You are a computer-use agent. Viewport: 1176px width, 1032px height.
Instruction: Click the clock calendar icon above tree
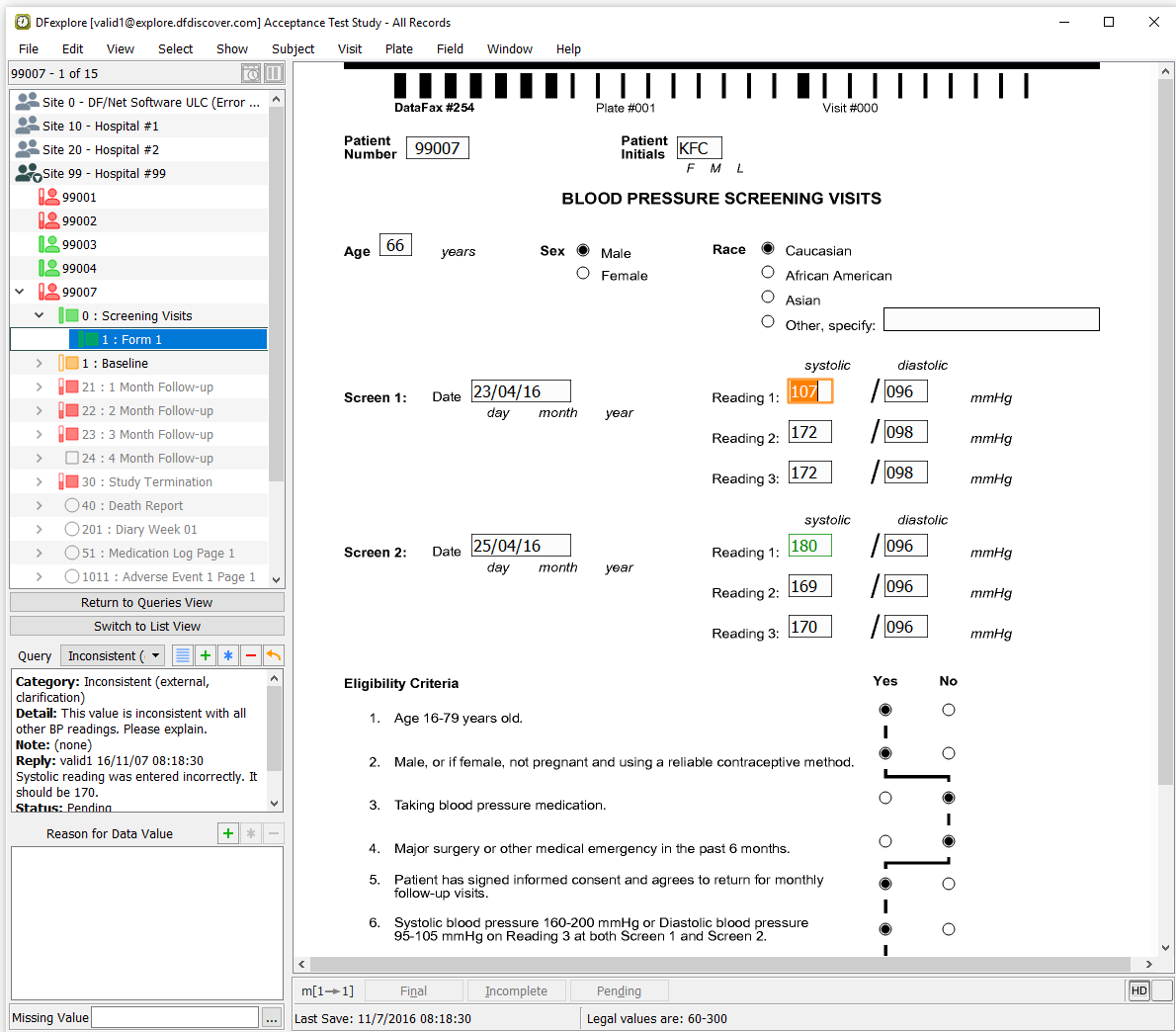pyautogui.click(x=251, y=73)
